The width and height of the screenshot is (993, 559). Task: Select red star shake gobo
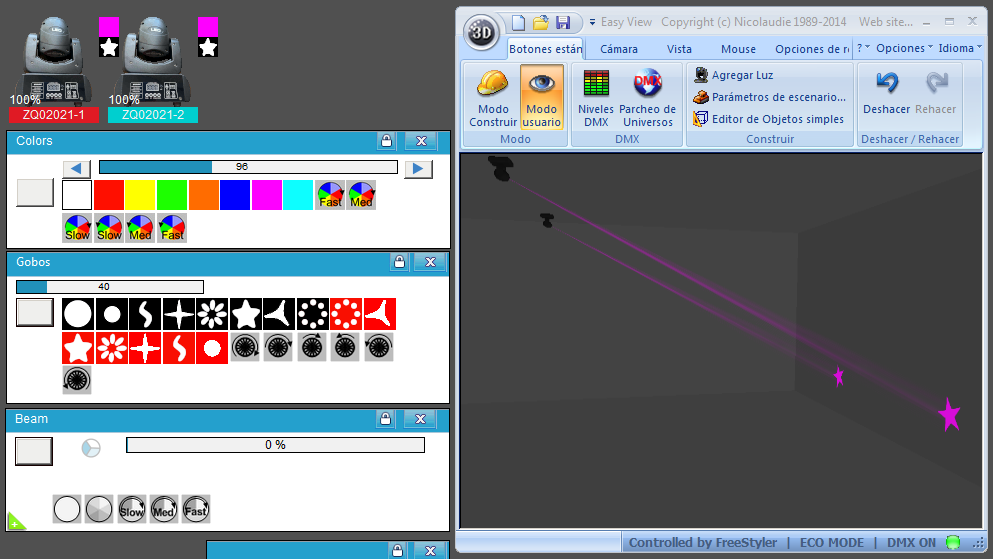tap(78, 348)
